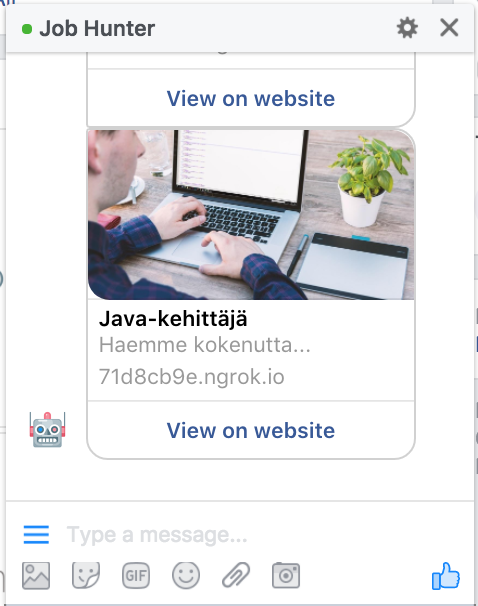
Task: Open the persistent menu hamburger icon
Action: click(x=36, y=535)
